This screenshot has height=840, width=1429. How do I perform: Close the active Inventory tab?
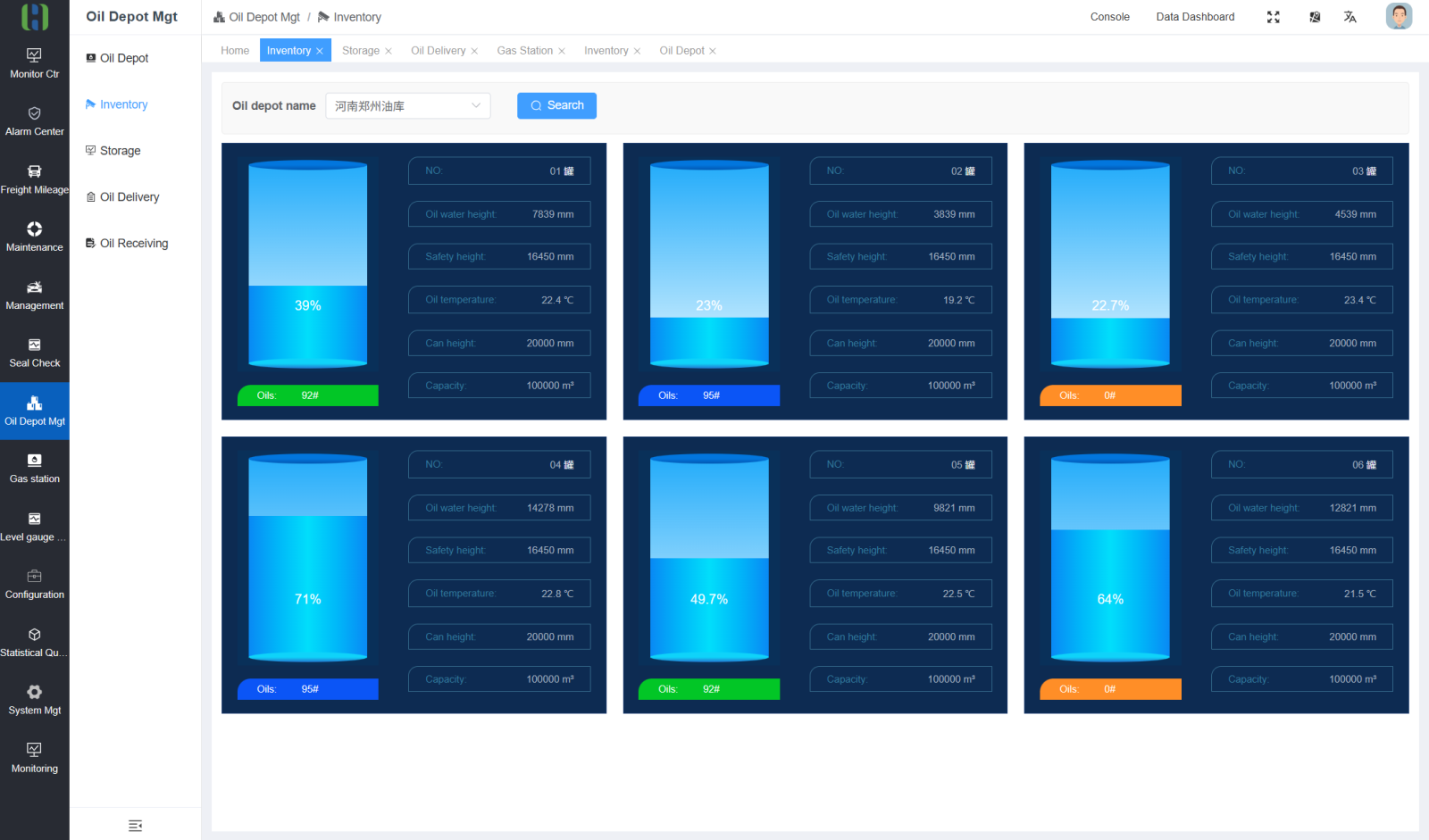(320, 52)
